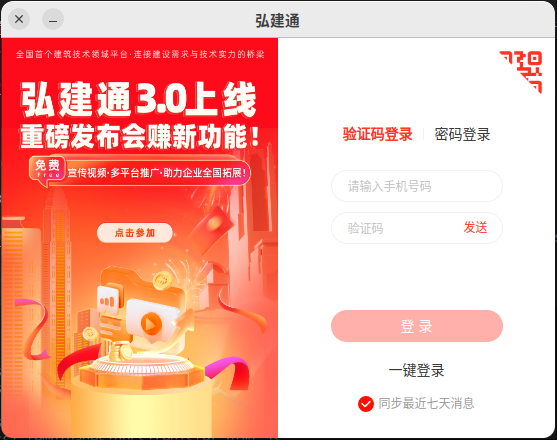
Task: Close the 弘建通 window
Action: pyautogui.click(x=19, y=19)
